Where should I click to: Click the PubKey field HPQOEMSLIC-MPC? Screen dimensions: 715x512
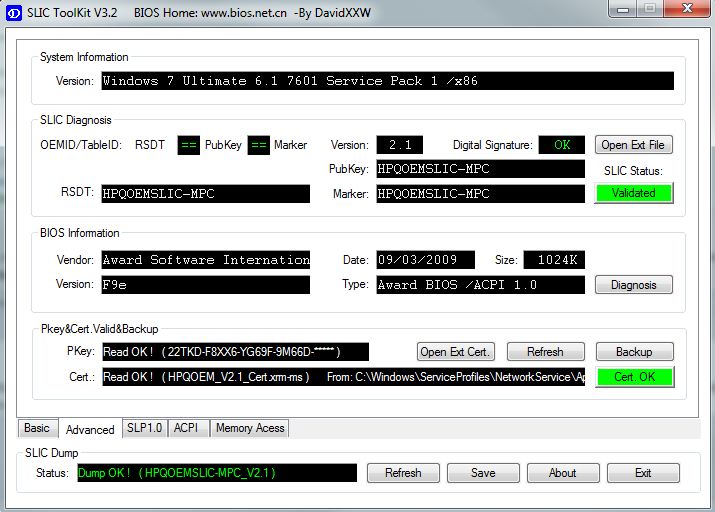click(481, 169)
